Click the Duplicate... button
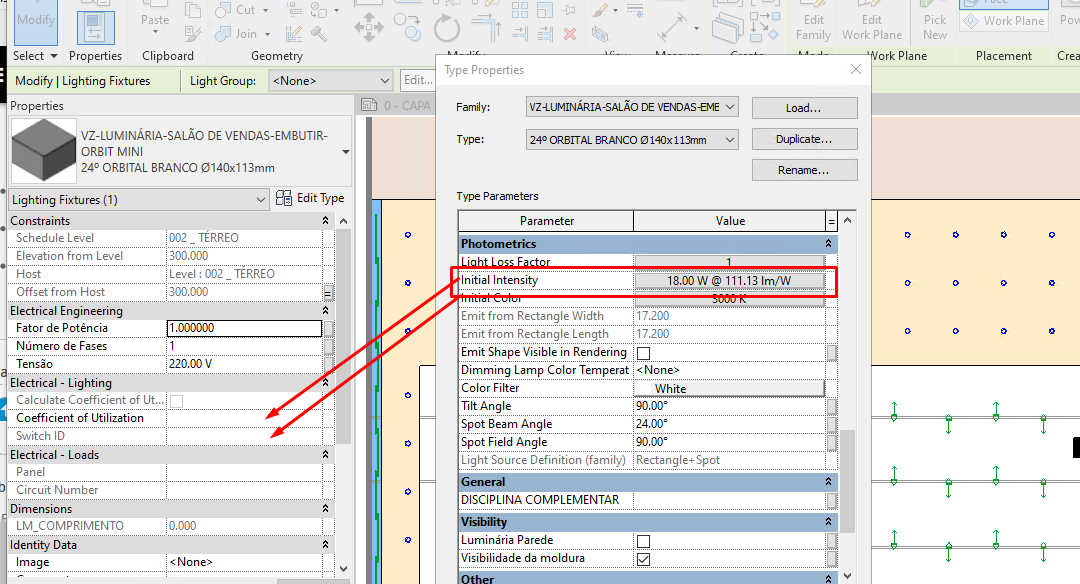The image size is (1080, 584). tap(804, 139)
